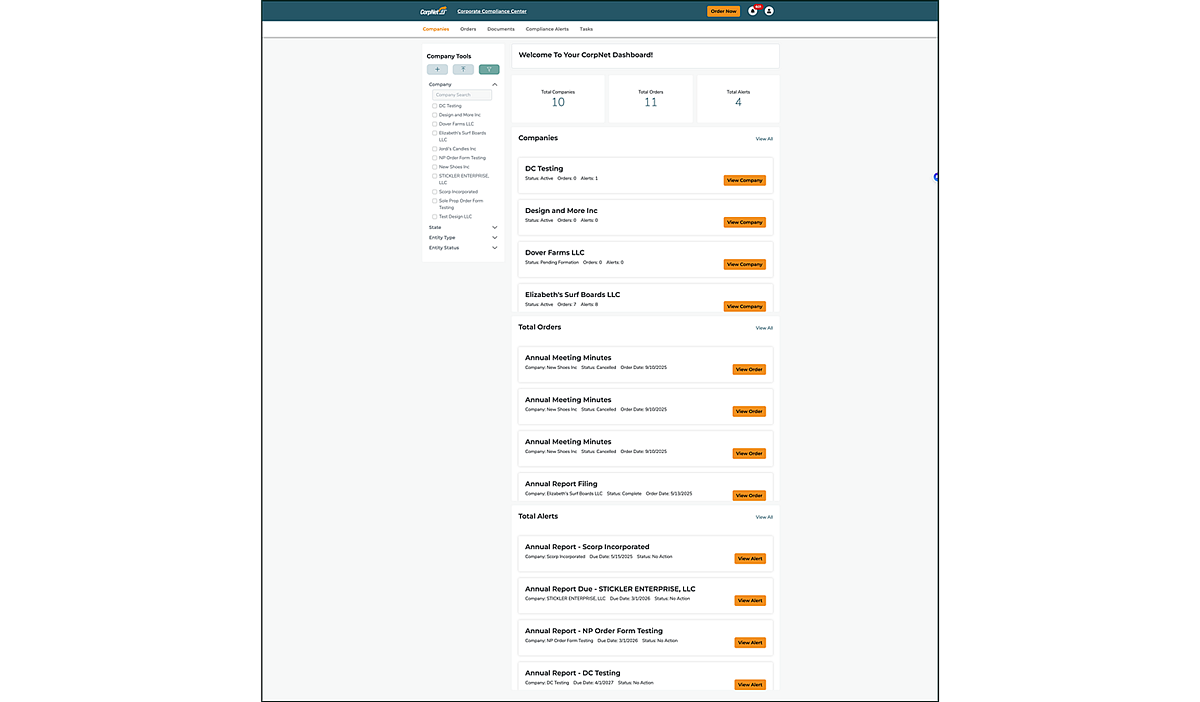Collapse the Company filter section
The image size is (1200, 702).
coord(495,85)
